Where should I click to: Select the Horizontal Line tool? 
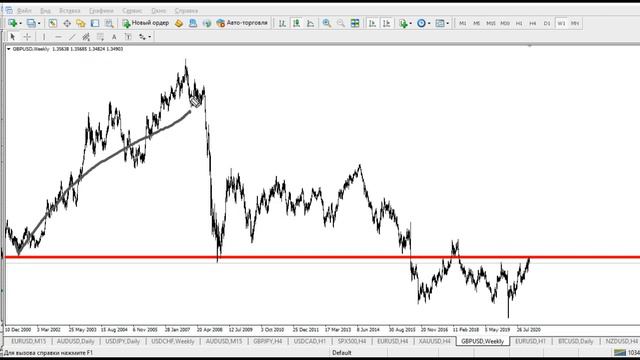click(x=58, y=37)
